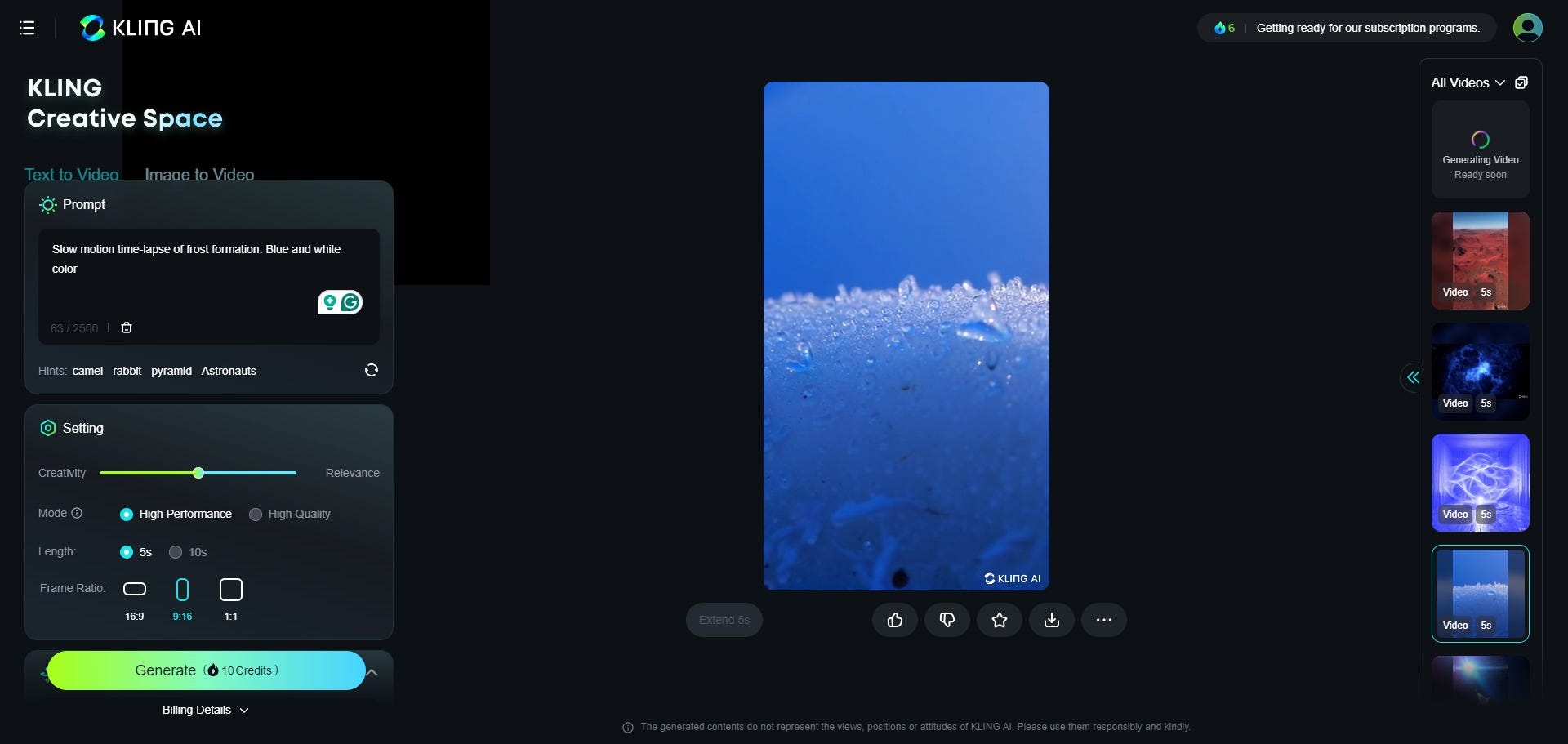This screenshot has height=744, width=1568.
Task: Show the Mode info tooltip icon
Action: click(77, 513)
